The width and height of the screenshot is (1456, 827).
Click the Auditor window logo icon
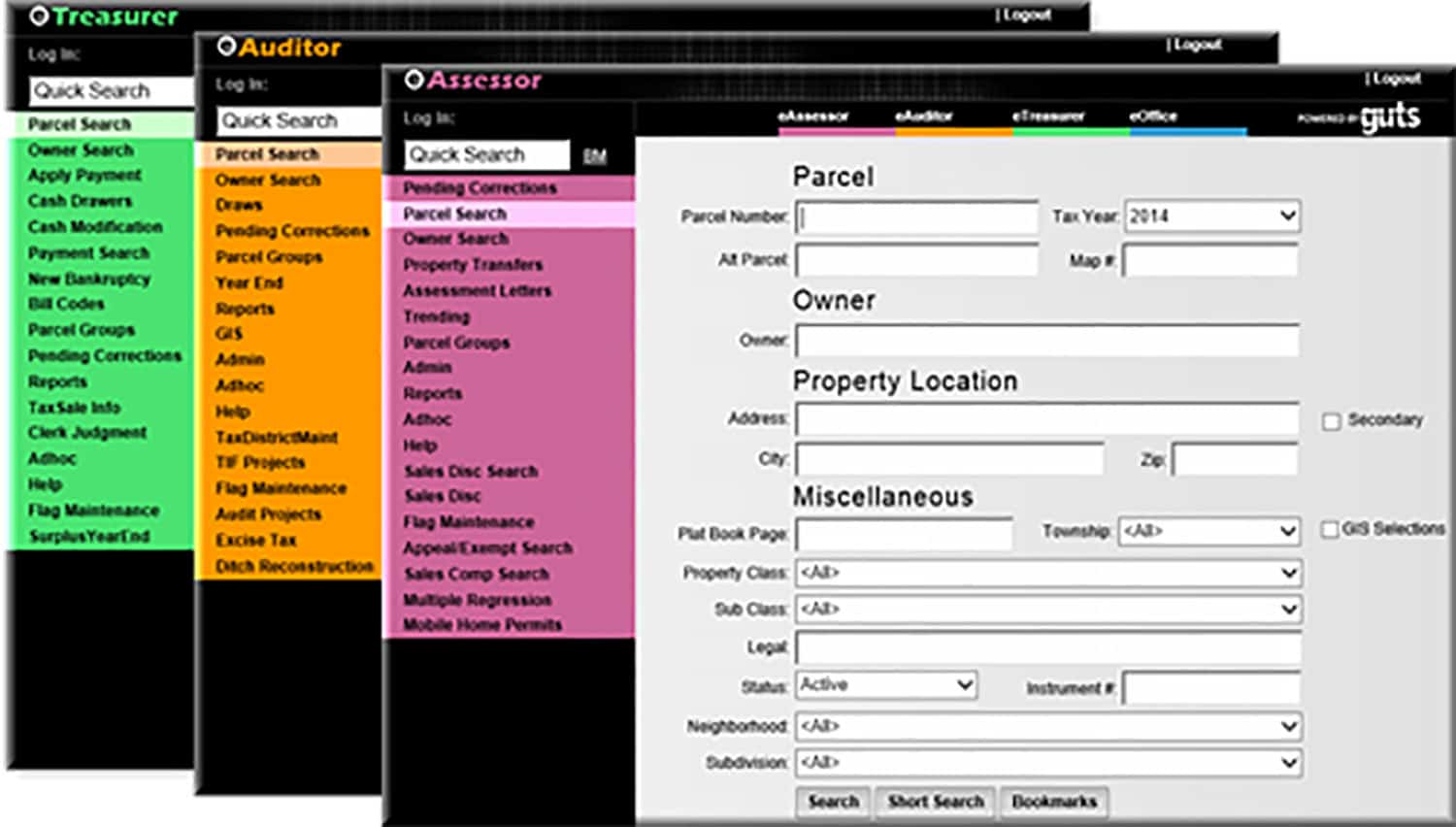pyautogui.click(x=226, y=47)
